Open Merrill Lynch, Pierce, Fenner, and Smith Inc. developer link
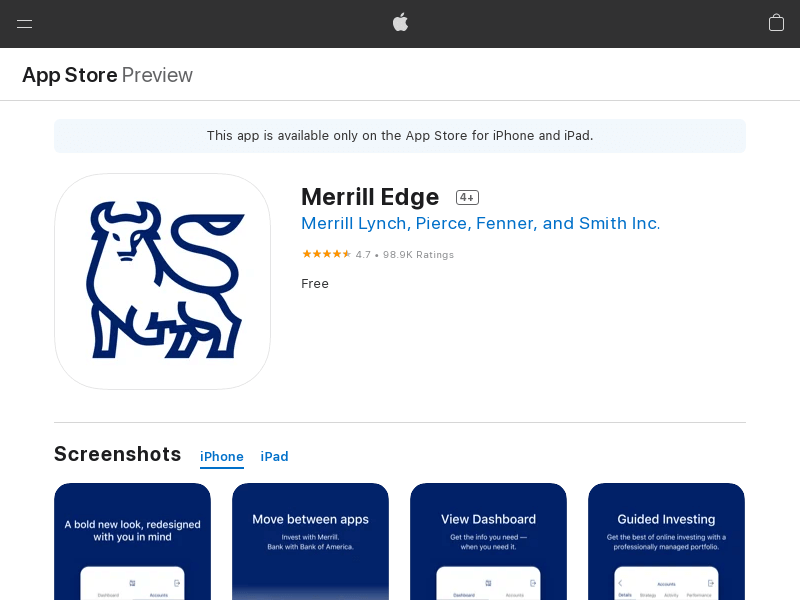This screenshot has height=600, width=800. click(481, 223)
